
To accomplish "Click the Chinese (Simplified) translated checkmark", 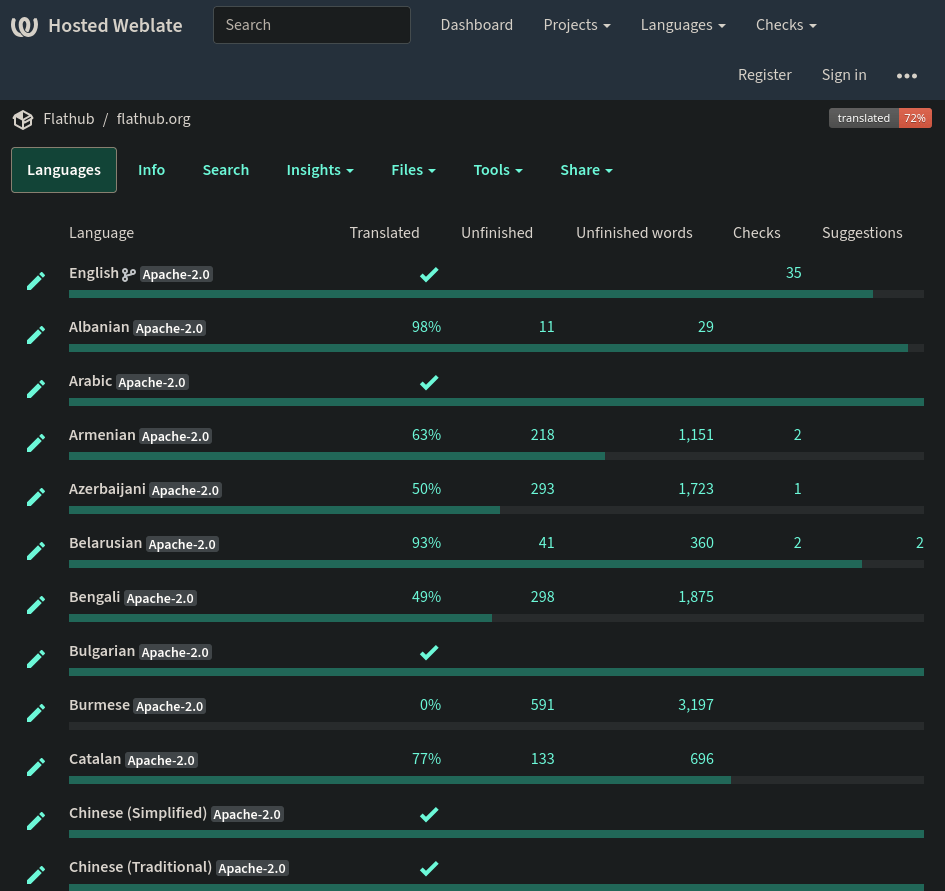I will [429, 814].
